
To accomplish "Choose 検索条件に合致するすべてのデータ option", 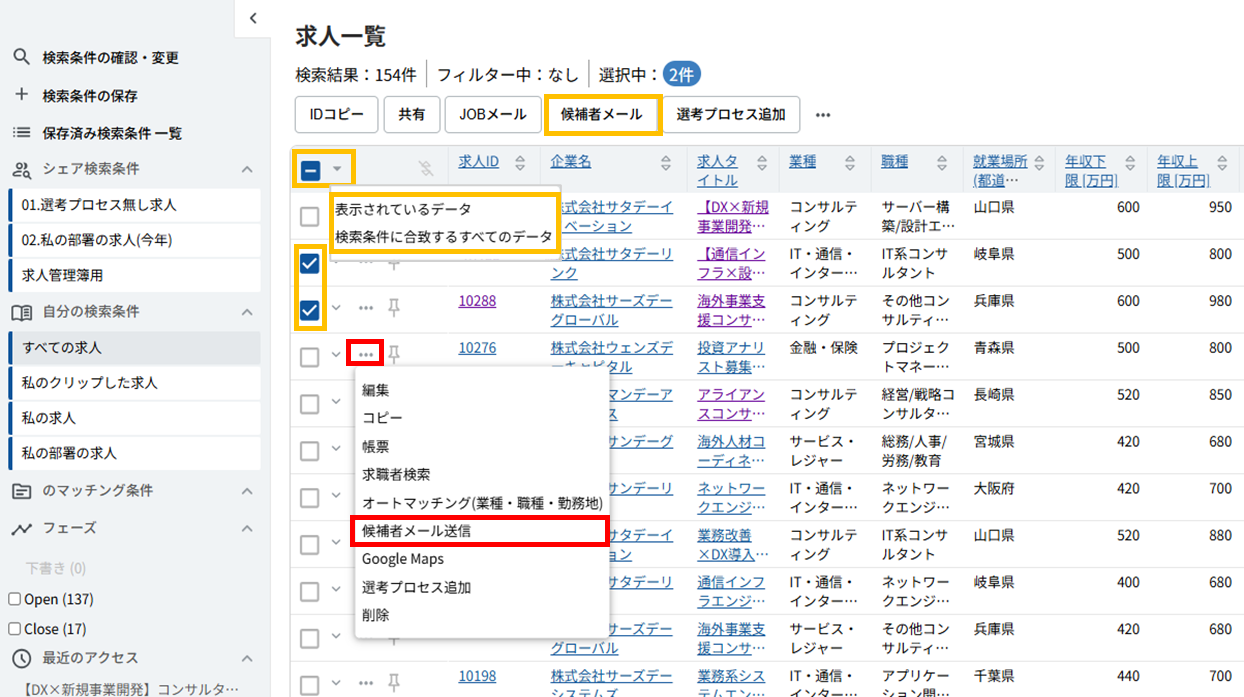I will [443, 237].
